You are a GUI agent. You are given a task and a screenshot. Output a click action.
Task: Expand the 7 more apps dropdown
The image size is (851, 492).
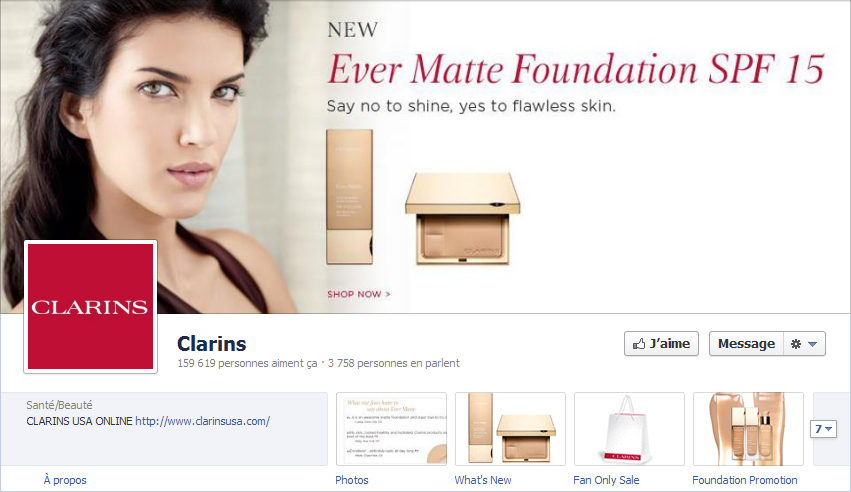(823, 429)
